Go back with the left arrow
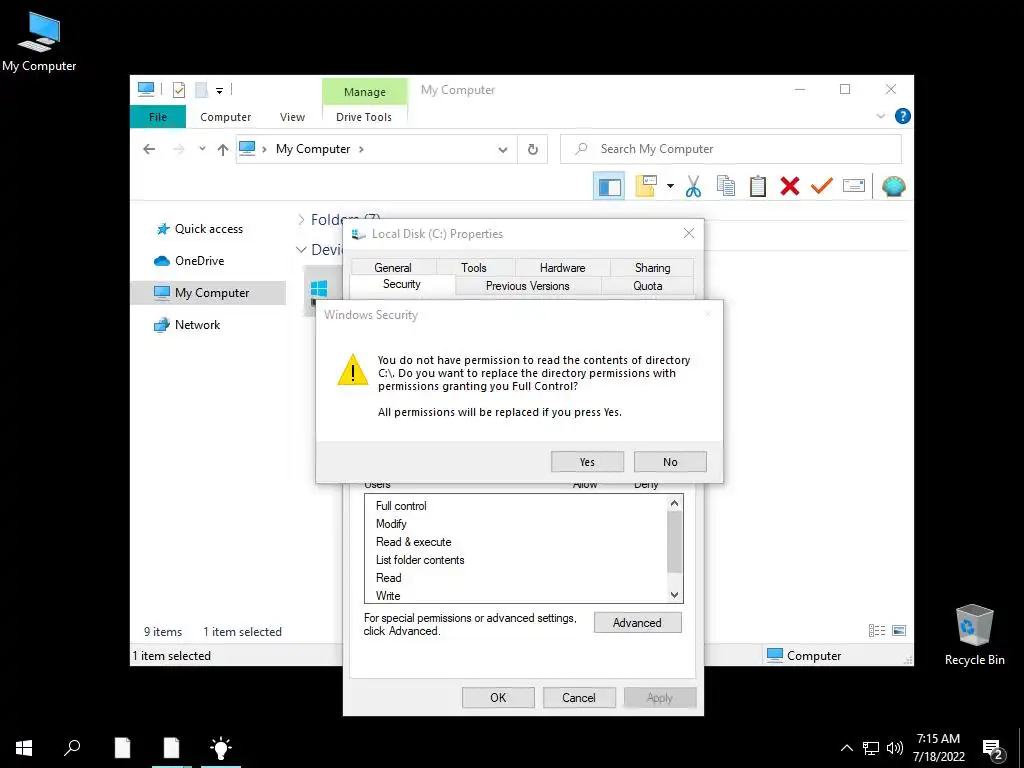The width and height of the screenshot is (1024, 768). [149, 150]
